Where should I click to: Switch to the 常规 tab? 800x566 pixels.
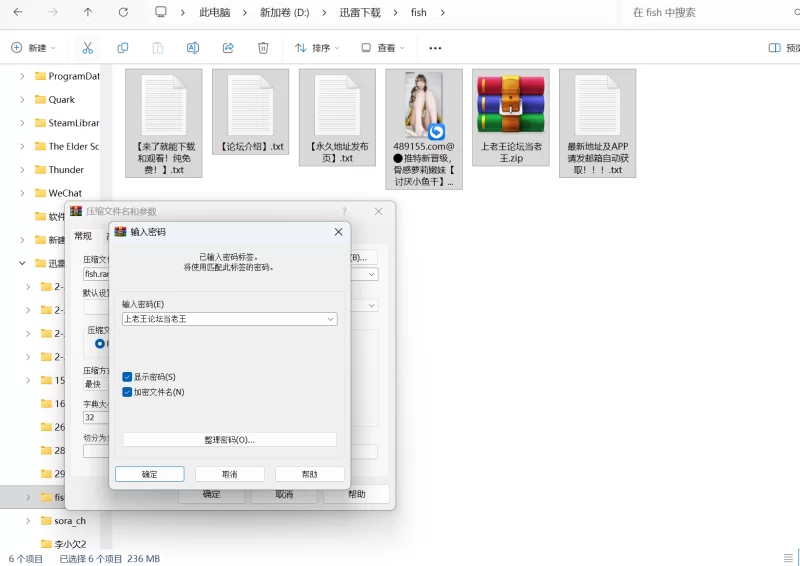coord(83,236)
